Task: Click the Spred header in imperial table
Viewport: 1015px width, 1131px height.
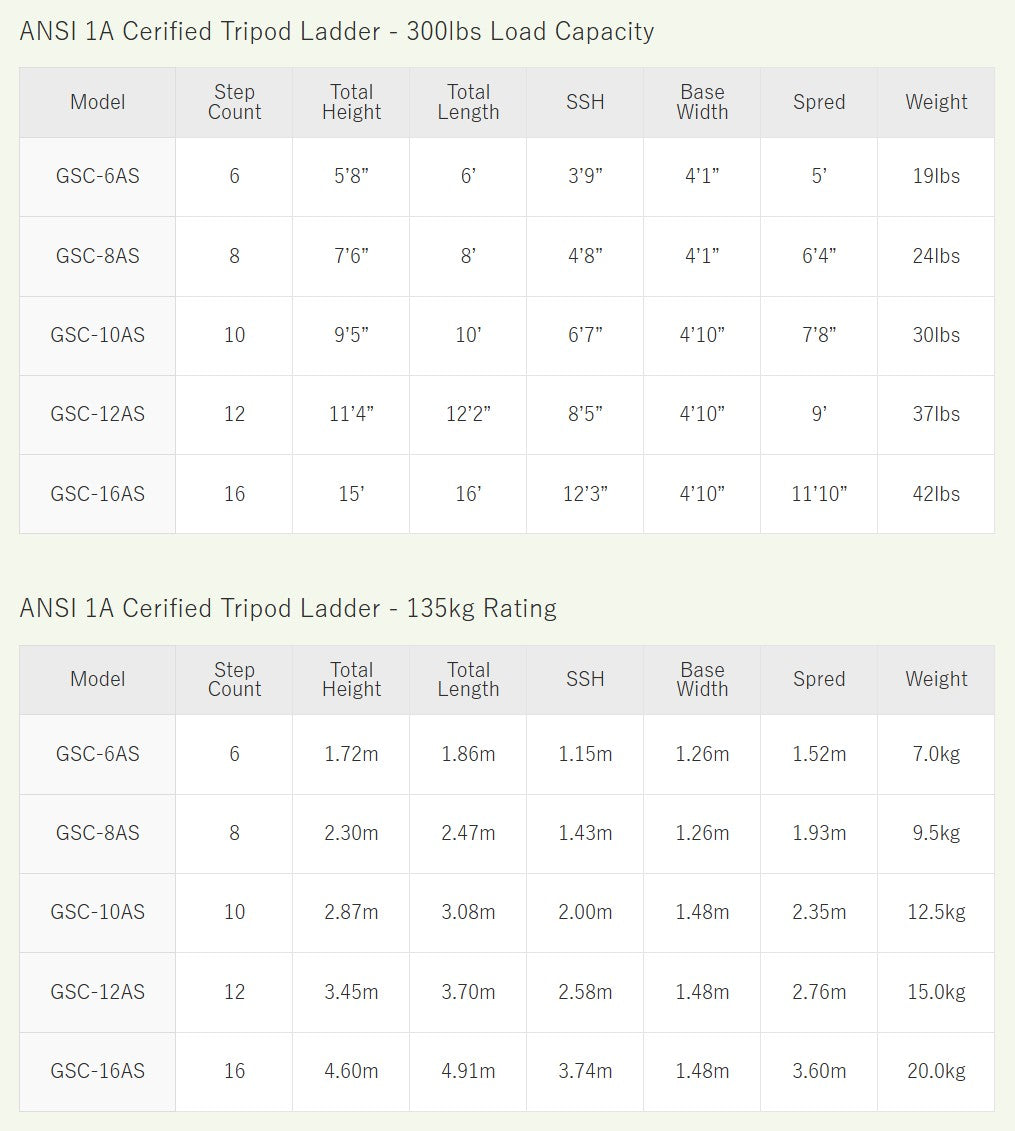Action: [x=819, y=102]
